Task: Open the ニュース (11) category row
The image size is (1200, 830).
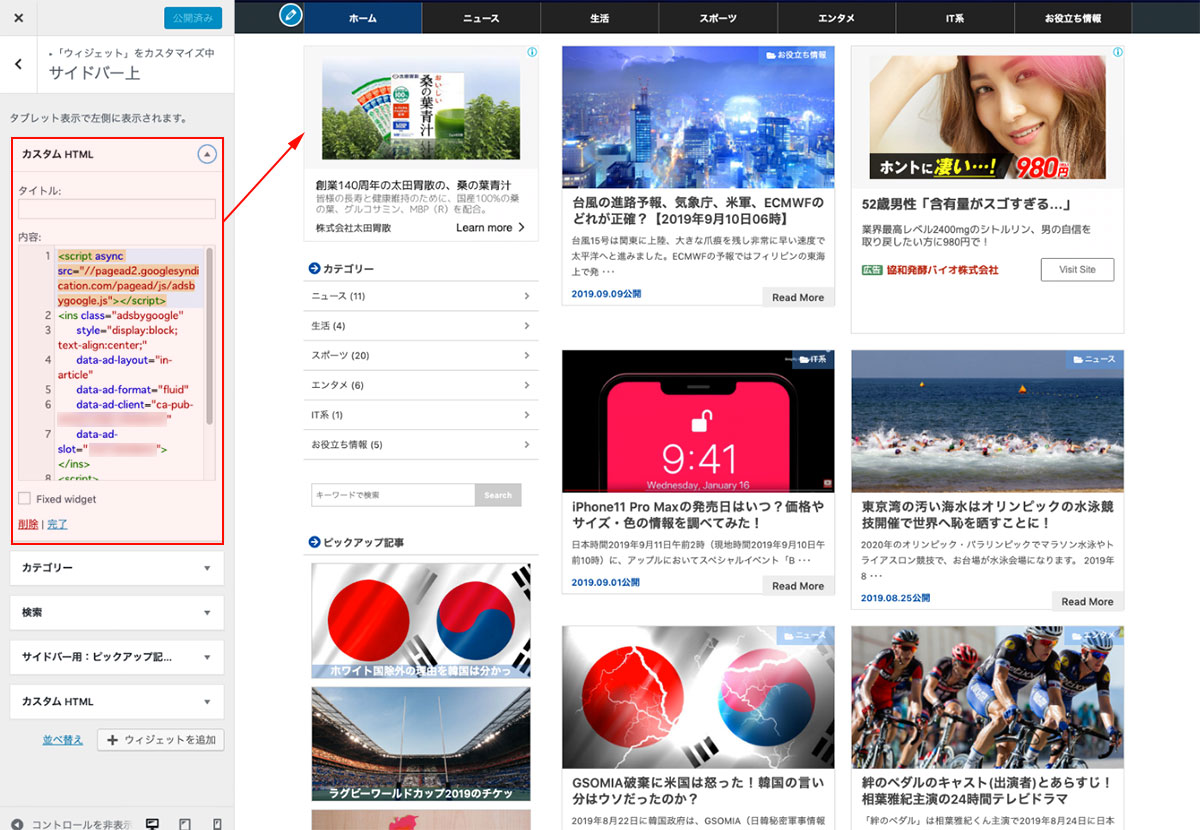Action: (x=420, y=296)
